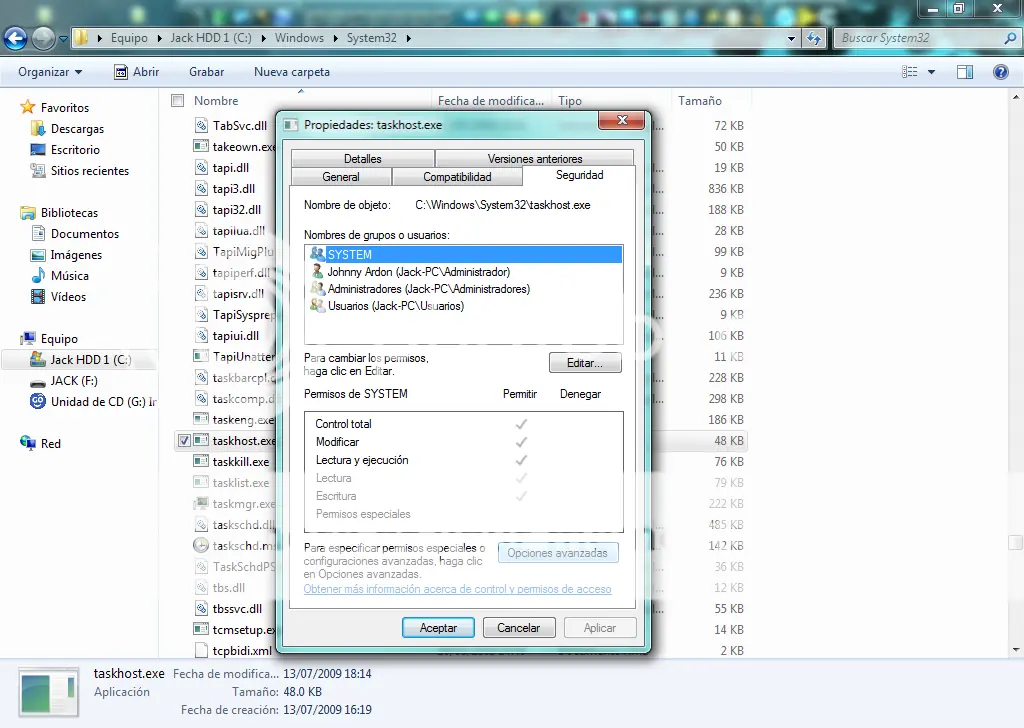This screenshot has width=1024, height=728.
Task: Click Nueva carpeta in the toolbar
Action: (x=292, y=72)
